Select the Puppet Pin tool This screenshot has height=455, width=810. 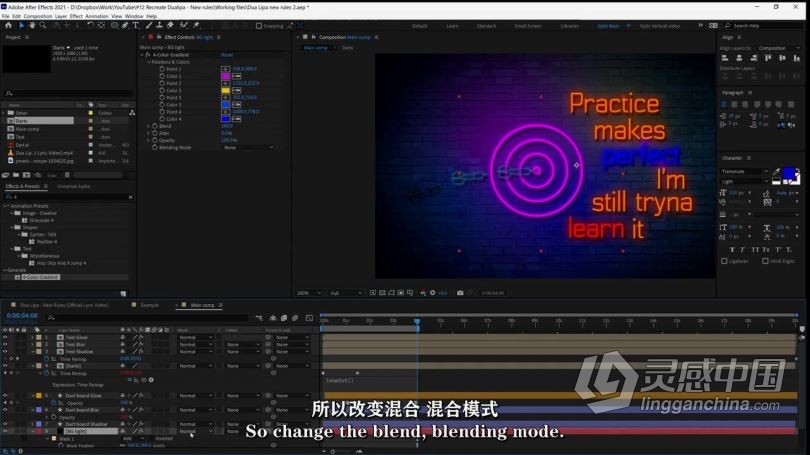point(197,25)
